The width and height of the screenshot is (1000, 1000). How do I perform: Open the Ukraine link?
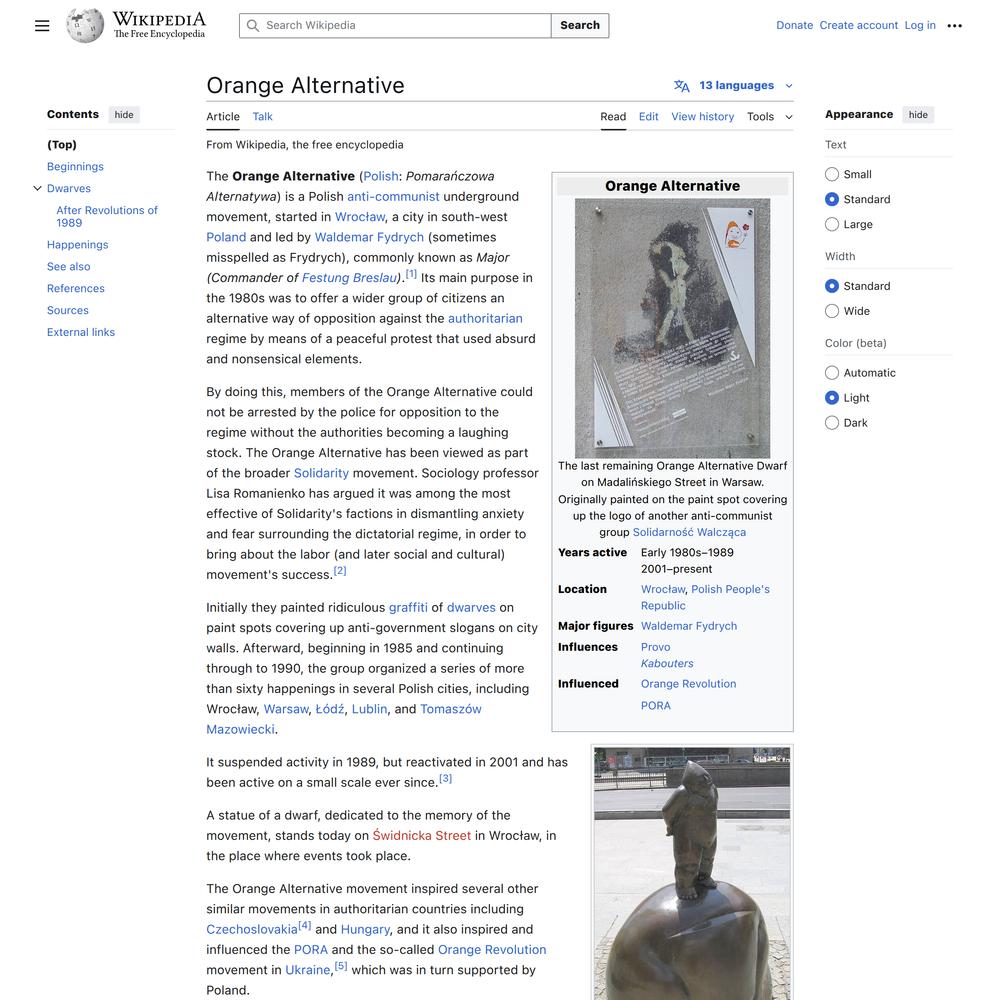coord(307,970)
